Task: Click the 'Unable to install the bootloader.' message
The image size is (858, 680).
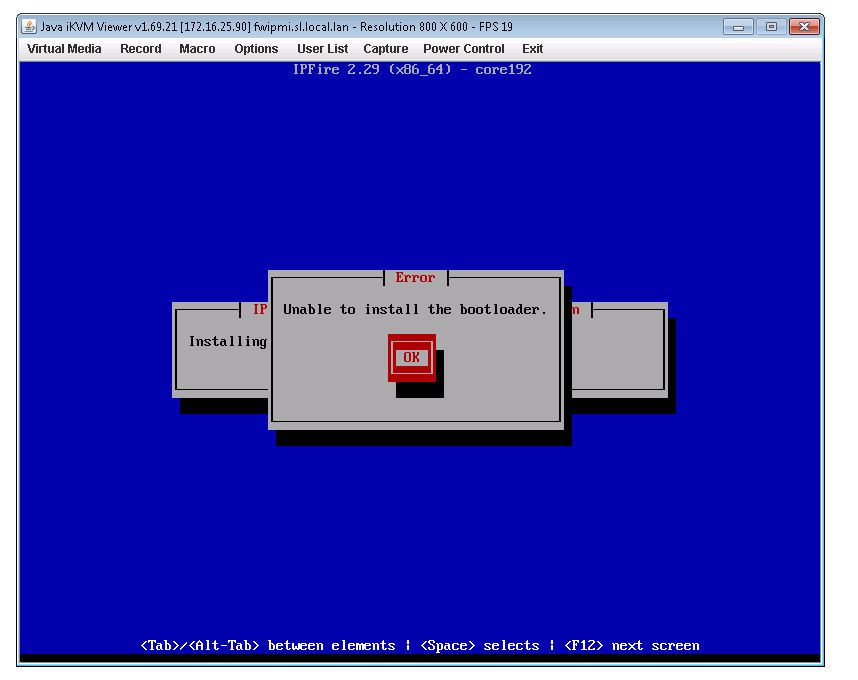Action: click(415, 310)
